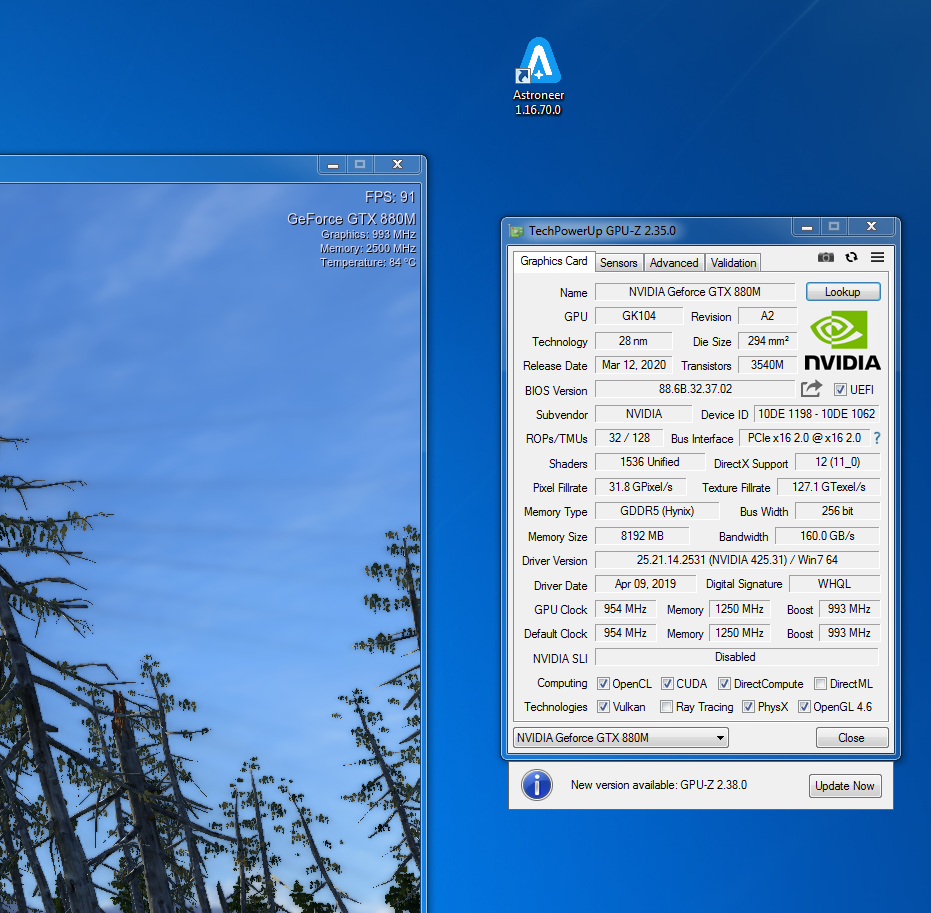Screen dimensions: 931x913
Task: Open the GPU-Z hamburger menu icon
Action: tap(878, 257)
